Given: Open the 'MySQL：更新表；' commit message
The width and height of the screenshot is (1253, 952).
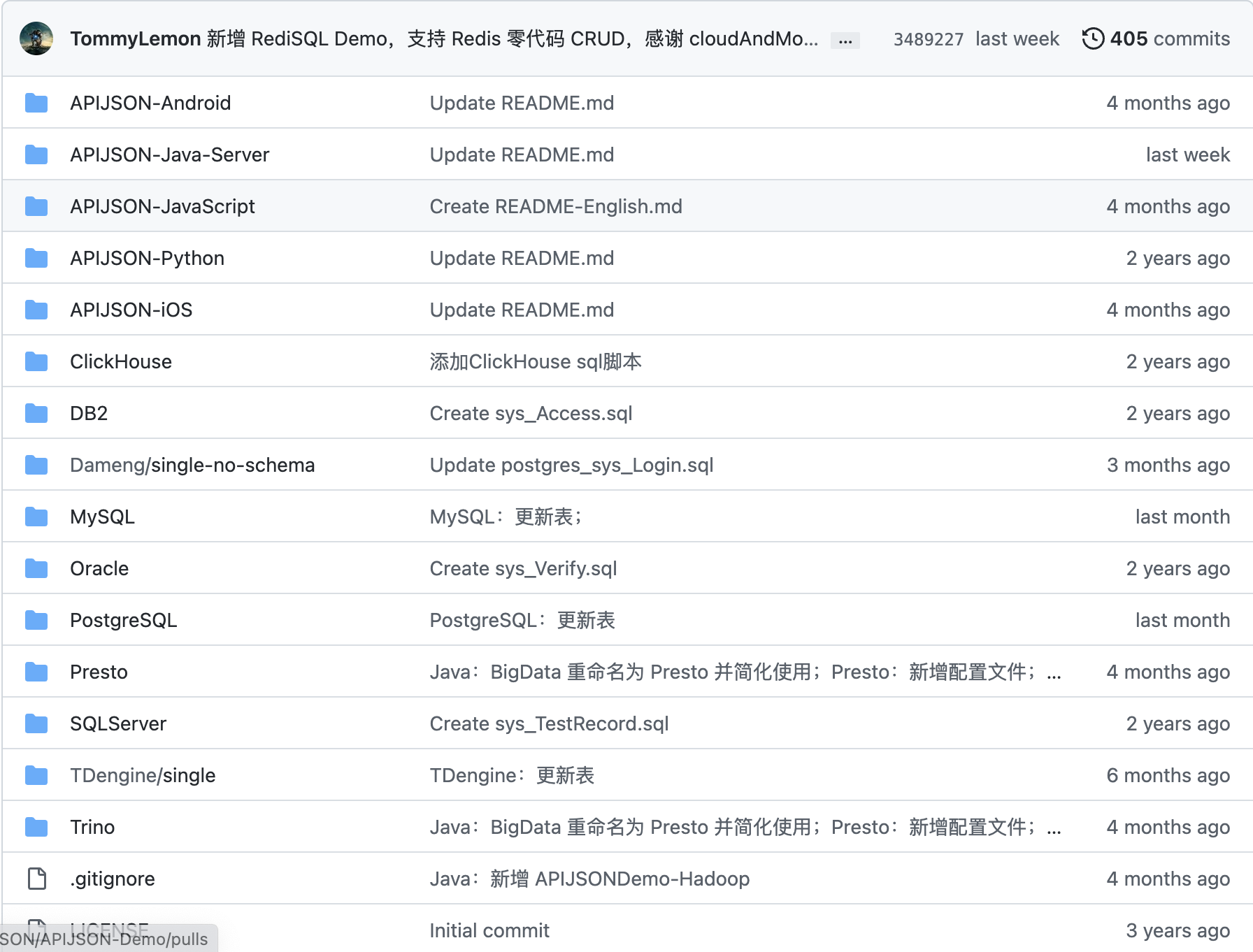Looking at the screenshot, I should click(506, 517).
